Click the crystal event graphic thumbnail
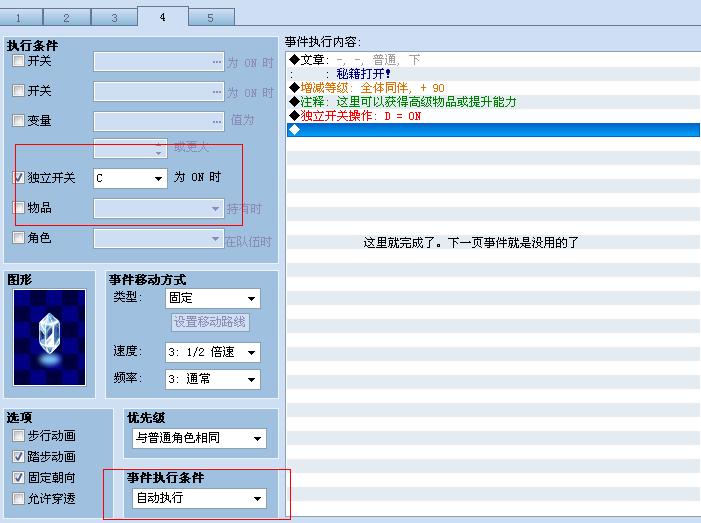 (x=50, y=337)
